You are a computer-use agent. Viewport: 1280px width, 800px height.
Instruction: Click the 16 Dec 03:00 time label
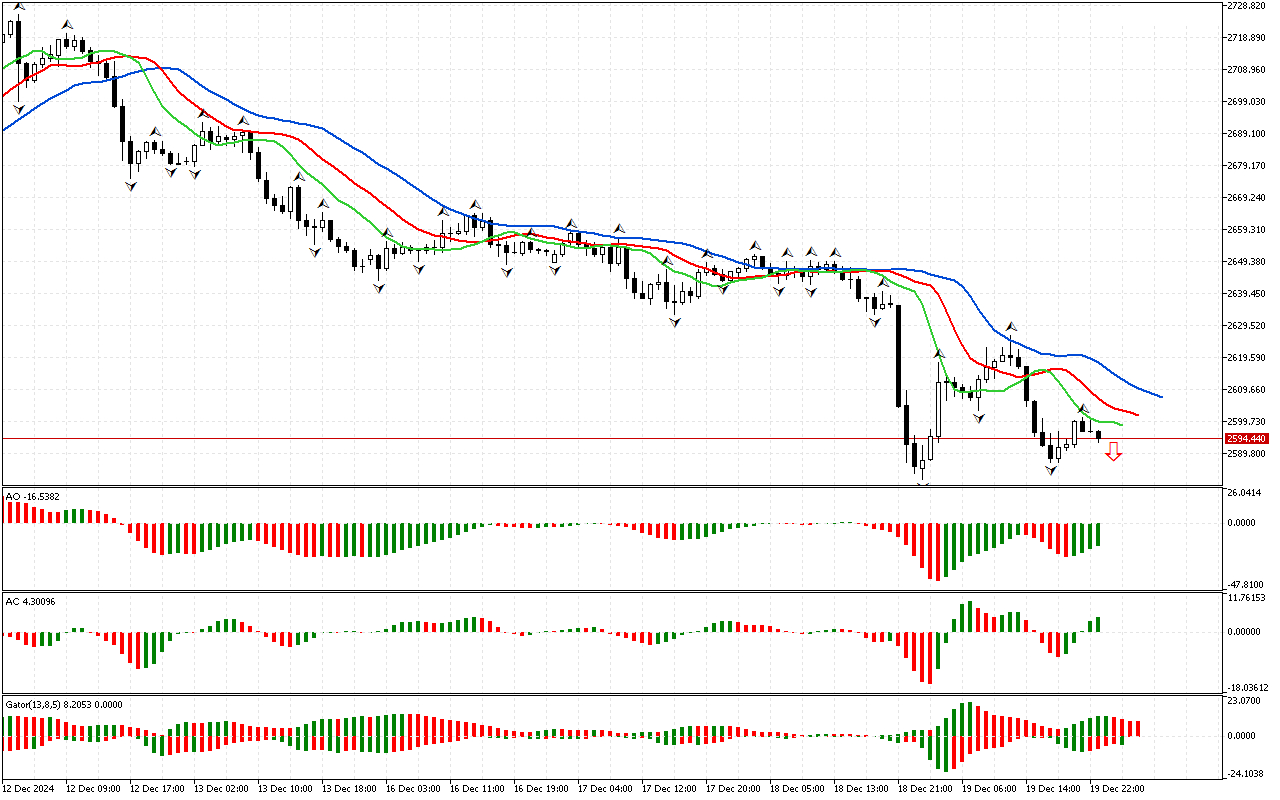(412, 789)
